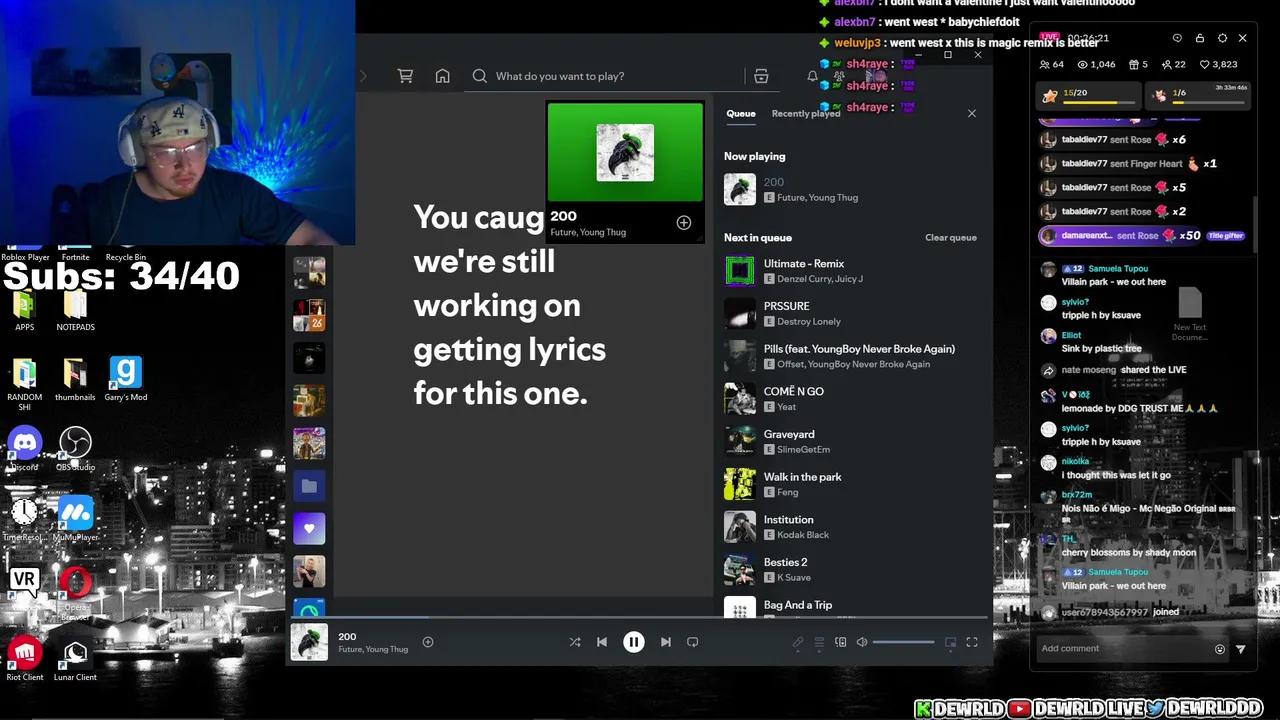Play Ultimate - Remix from queue
Viewport: 1280px width, 720px height.
coord(851,271)
